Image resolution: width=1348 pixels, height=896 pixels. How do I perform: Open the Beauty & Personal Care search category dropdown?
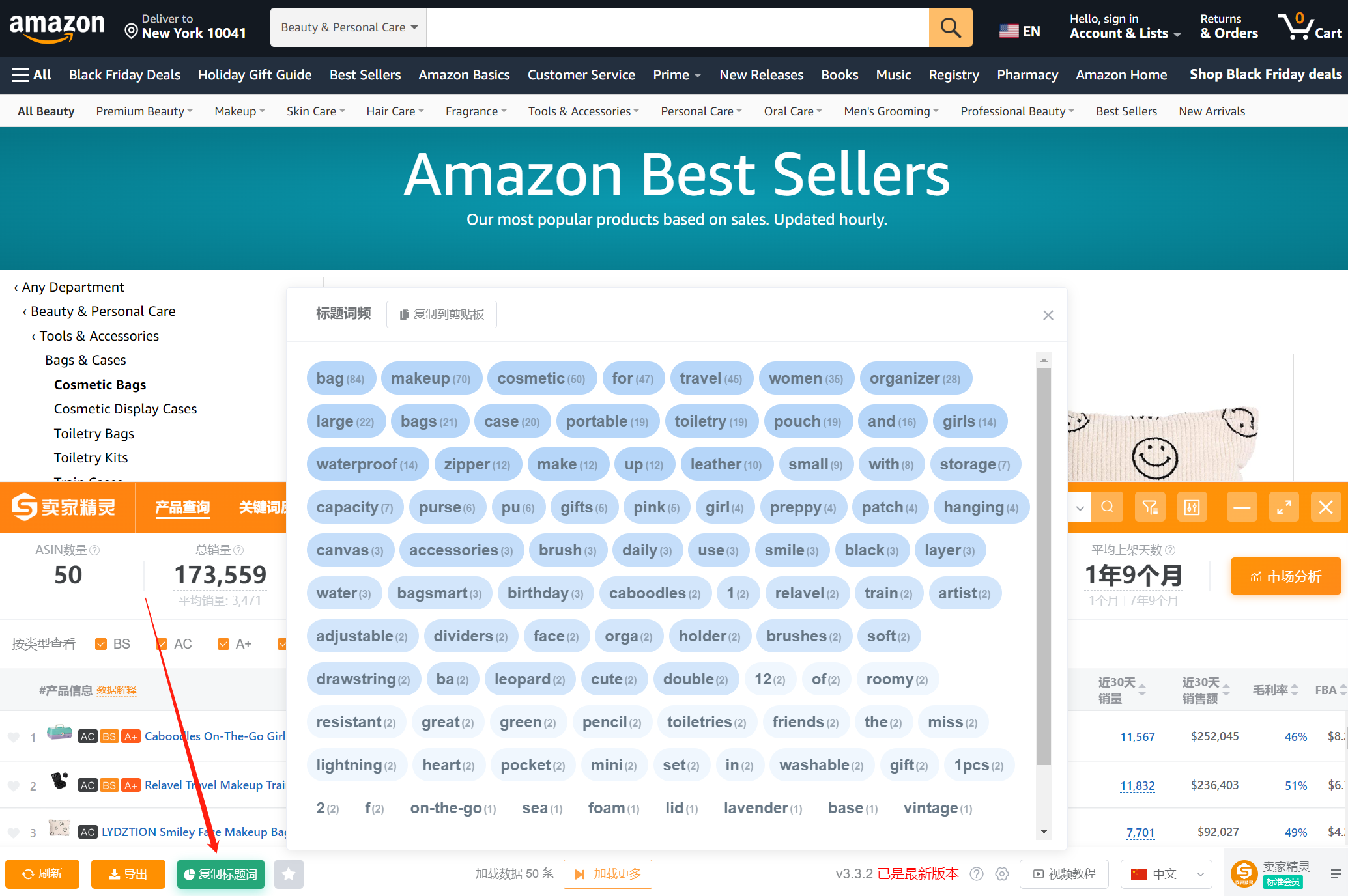(349, 27)
